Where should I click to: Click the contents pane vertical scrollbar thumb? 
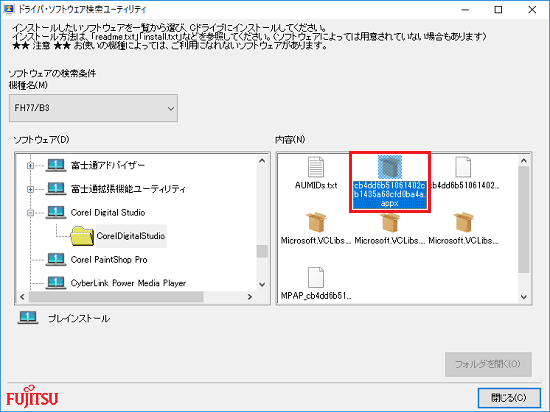click(x=524, y=219)
